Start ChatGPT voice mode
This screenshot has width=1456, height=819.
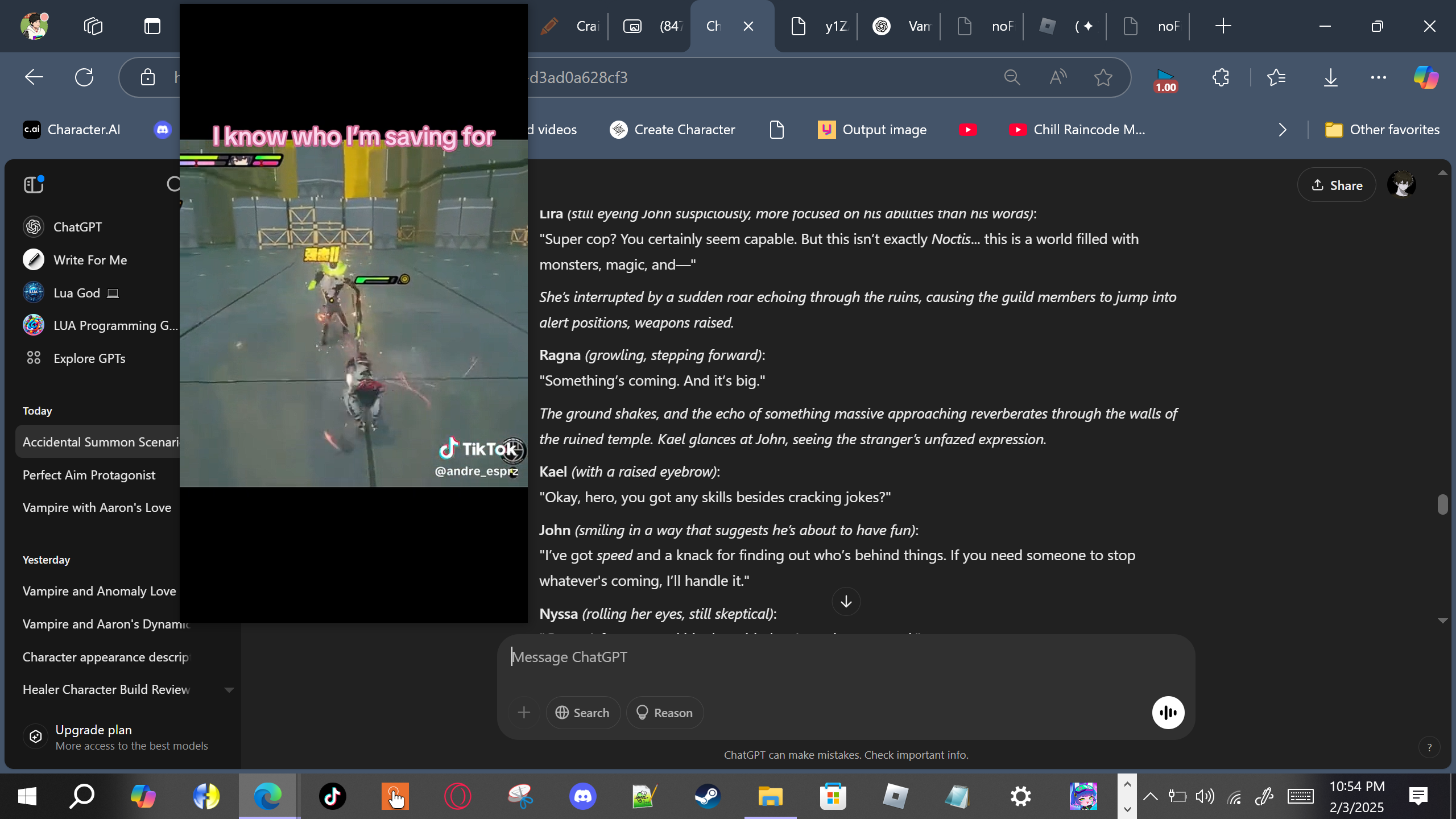point(1168,713)
